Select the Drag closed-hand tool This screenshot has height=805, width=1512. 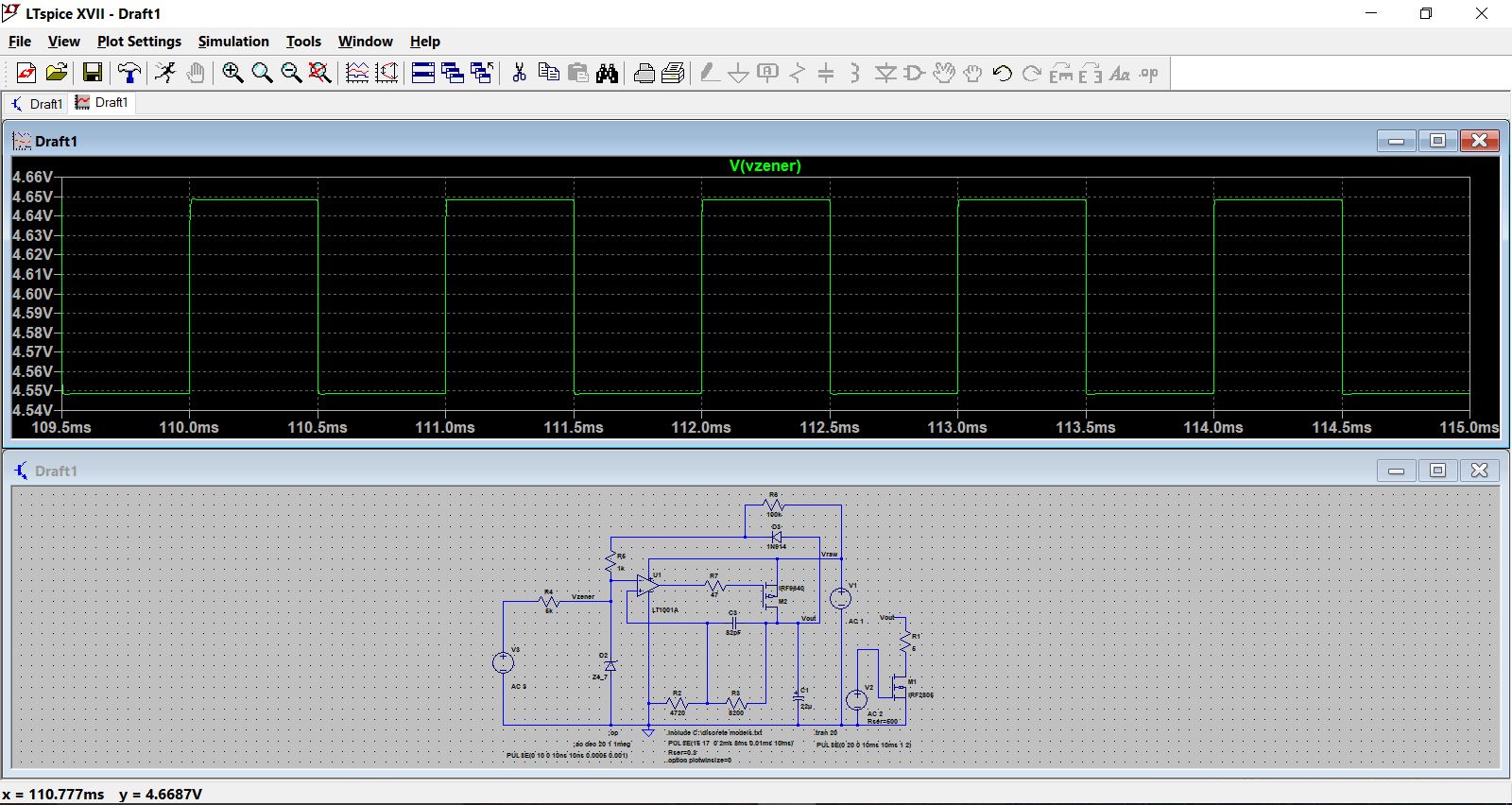point(973,73)
